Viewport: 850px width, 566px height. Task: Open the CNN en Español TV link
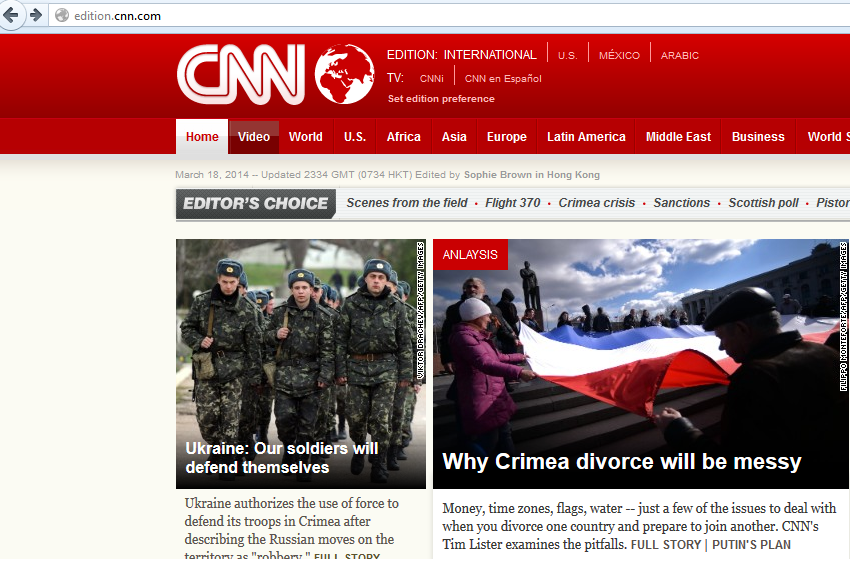coord(503,79)
